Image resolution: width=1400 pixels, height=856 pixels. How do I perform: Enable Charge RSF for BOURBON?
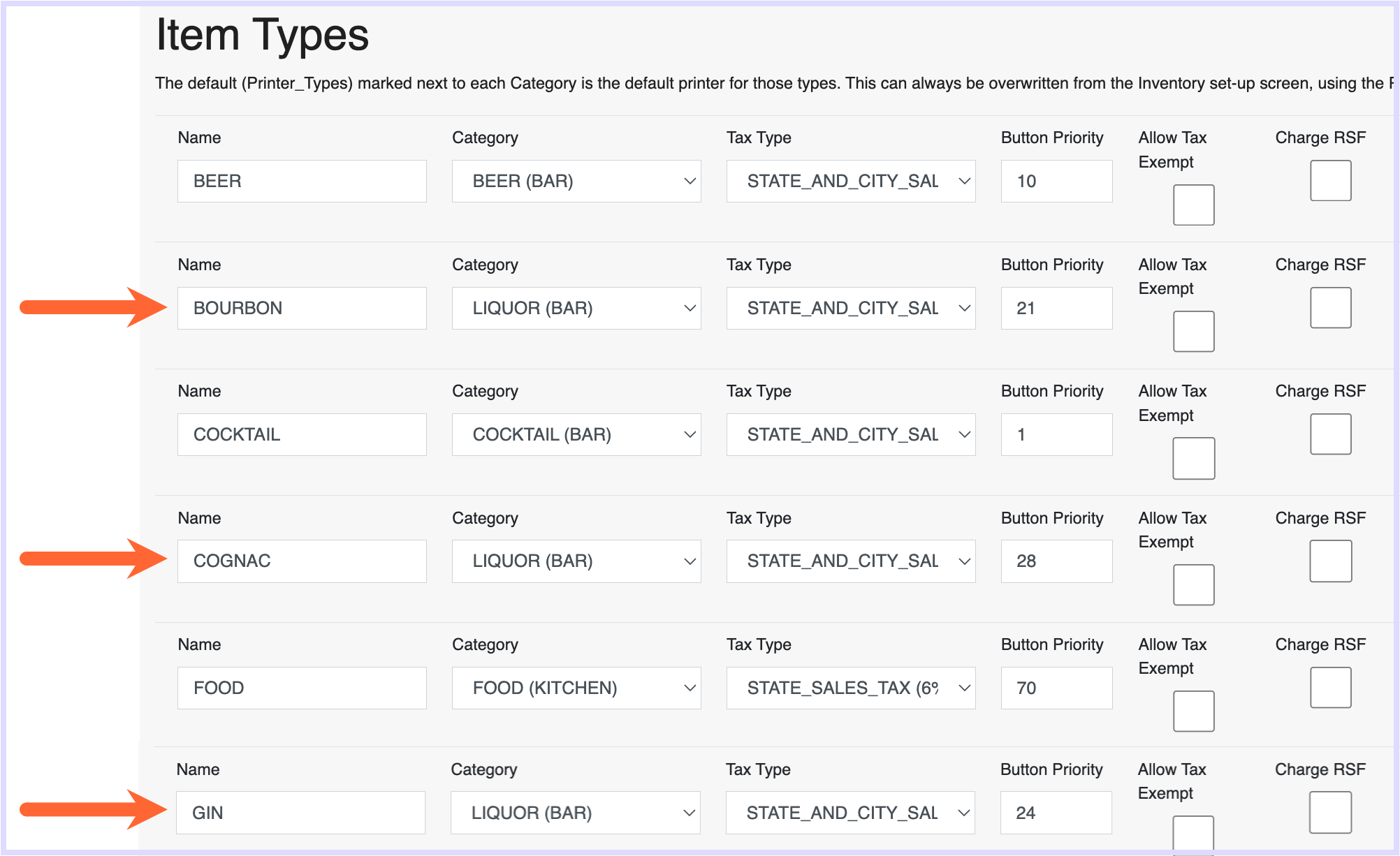(x=1330, y=308)
